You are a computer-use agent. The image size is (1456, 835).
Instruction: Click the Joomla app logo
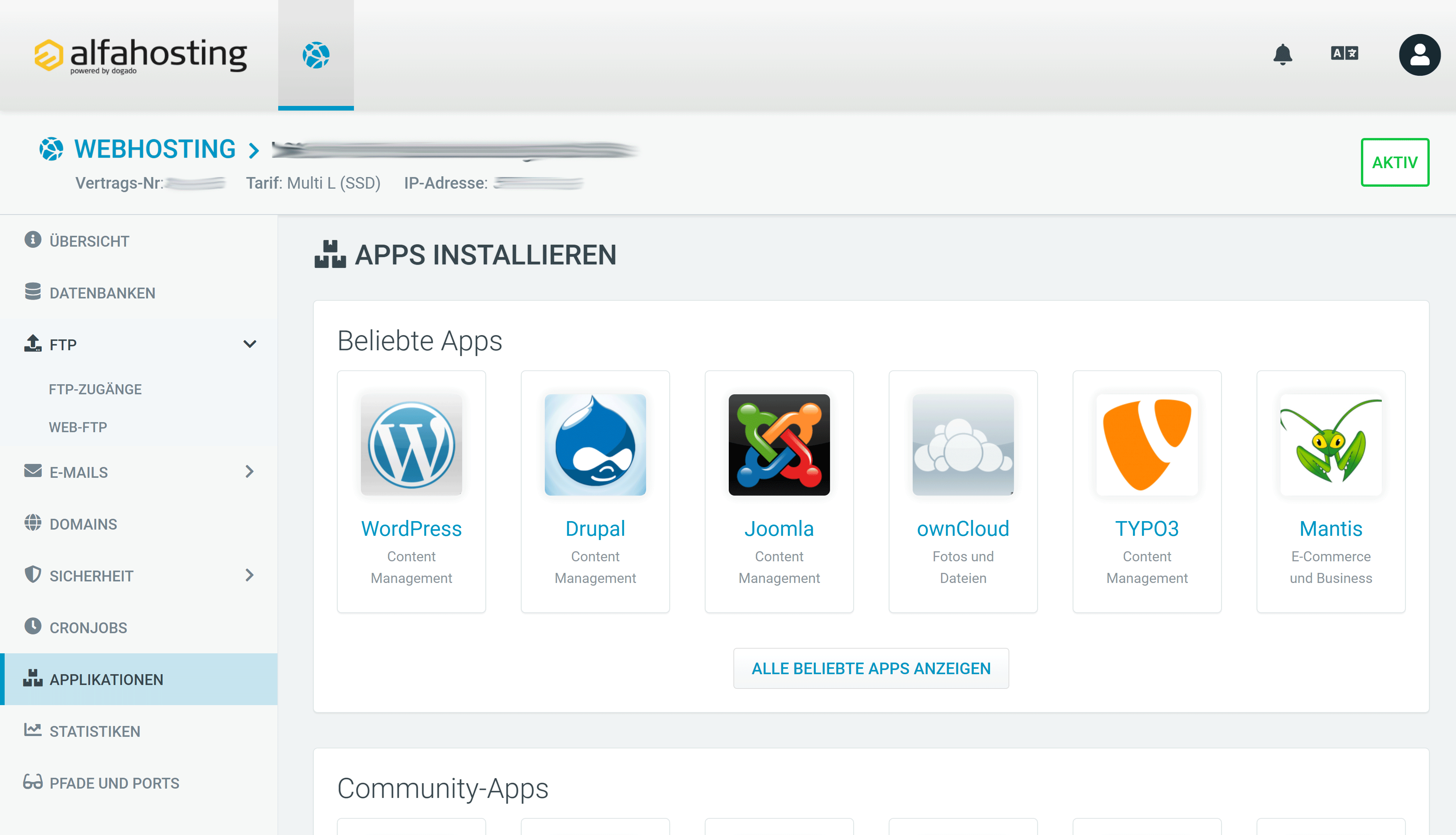[x=779, y=445]
